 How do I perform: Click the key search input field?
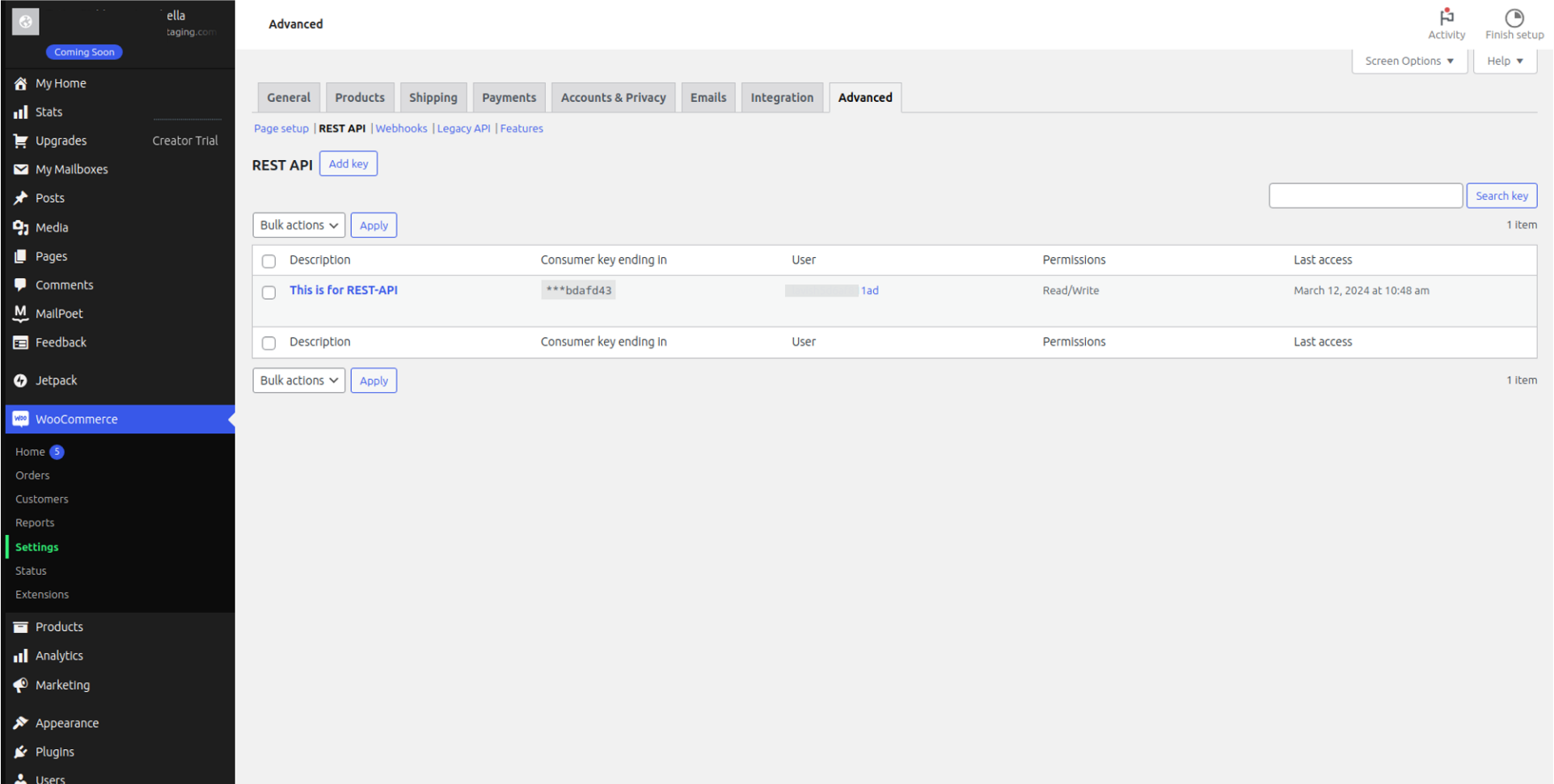[x=1365, y=196]
